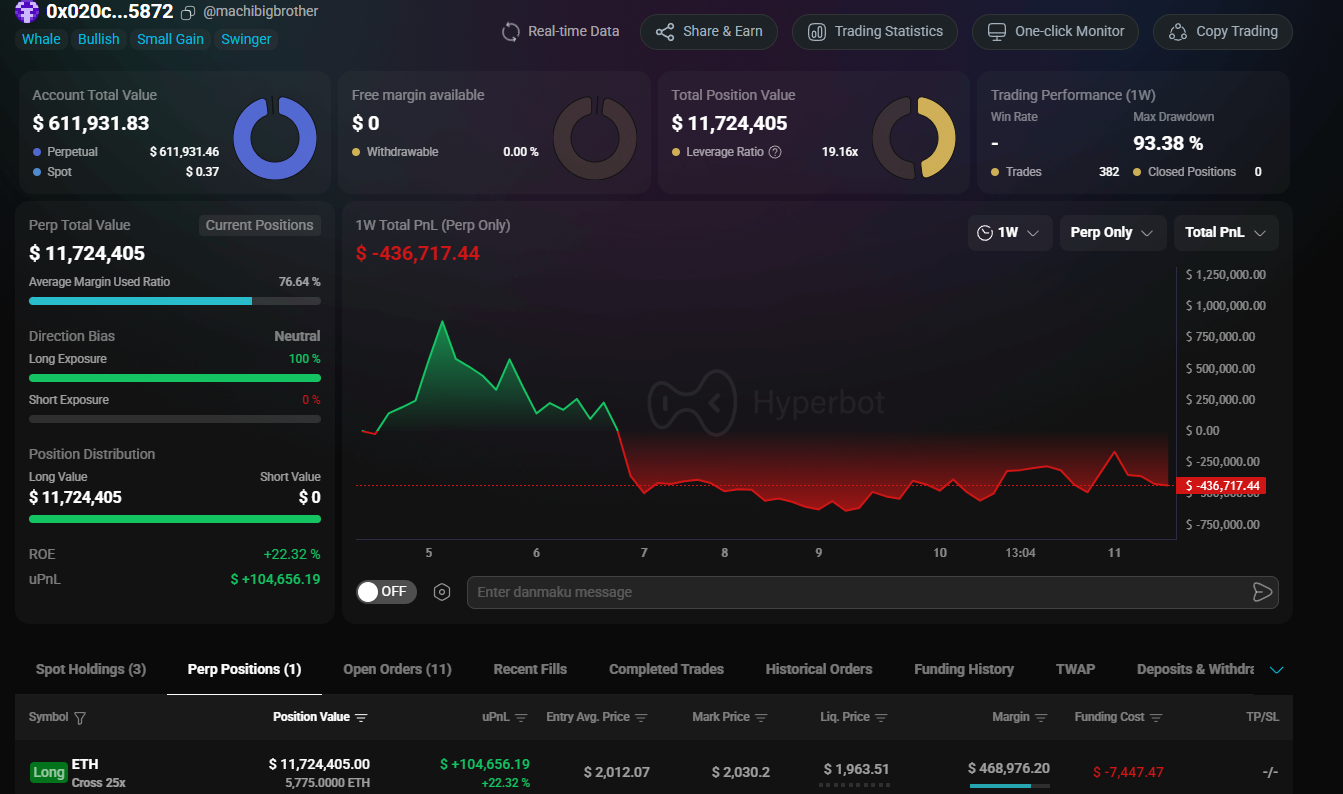Toggle the danmaku OFF switch on
The height and width of the screenshot is (794, 1343).
386,592
